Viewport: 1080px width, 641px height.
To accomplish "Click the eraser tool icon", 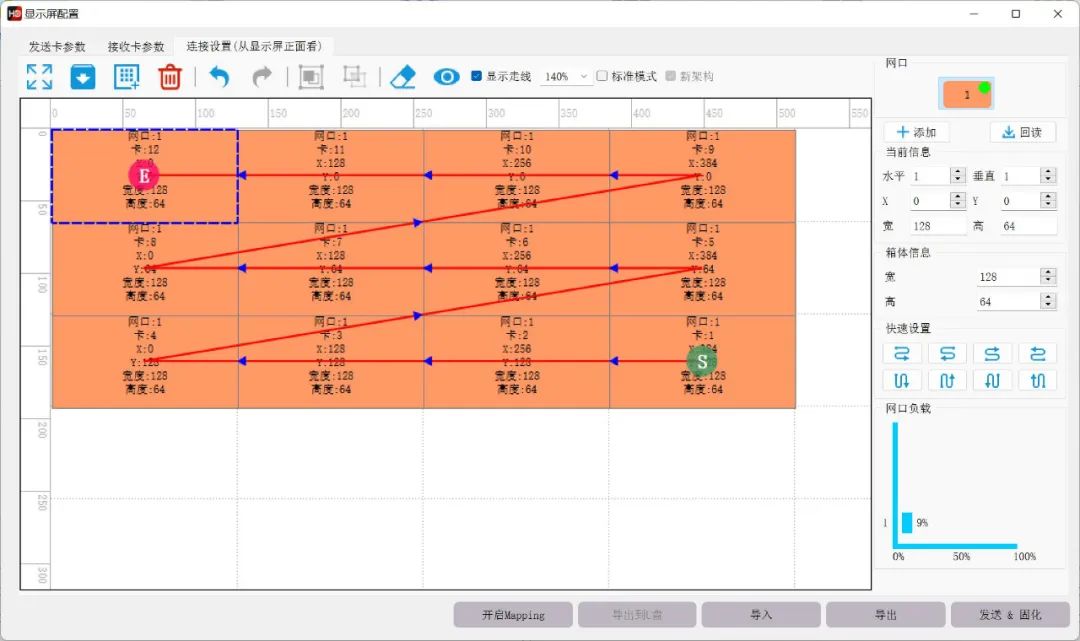I will coord(403,76).
